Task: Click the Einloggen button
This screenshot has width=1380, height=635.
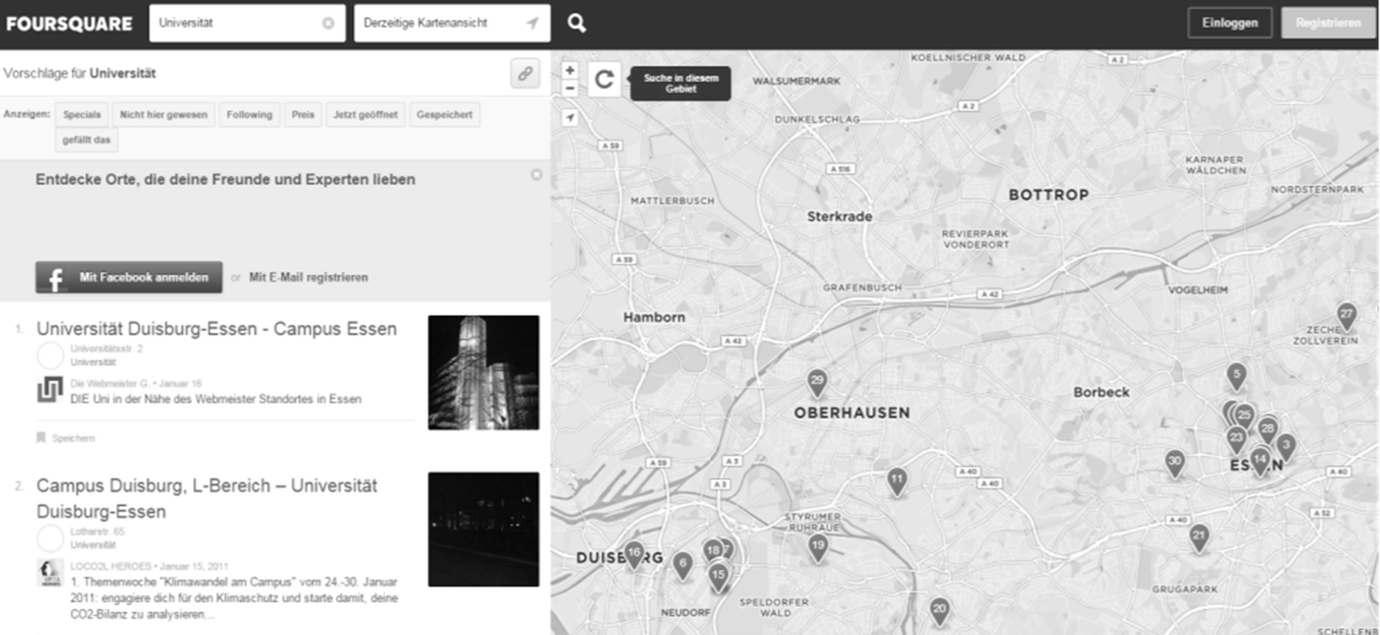Action: [x=1229, y=23]
